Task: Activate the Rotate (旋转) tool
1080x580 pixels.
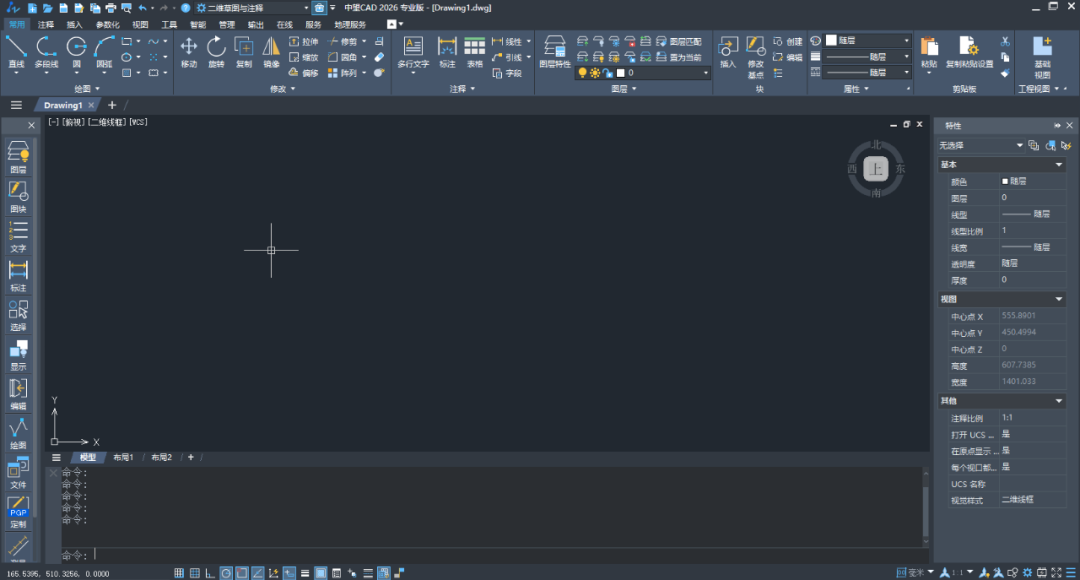Action: (216, 51)
